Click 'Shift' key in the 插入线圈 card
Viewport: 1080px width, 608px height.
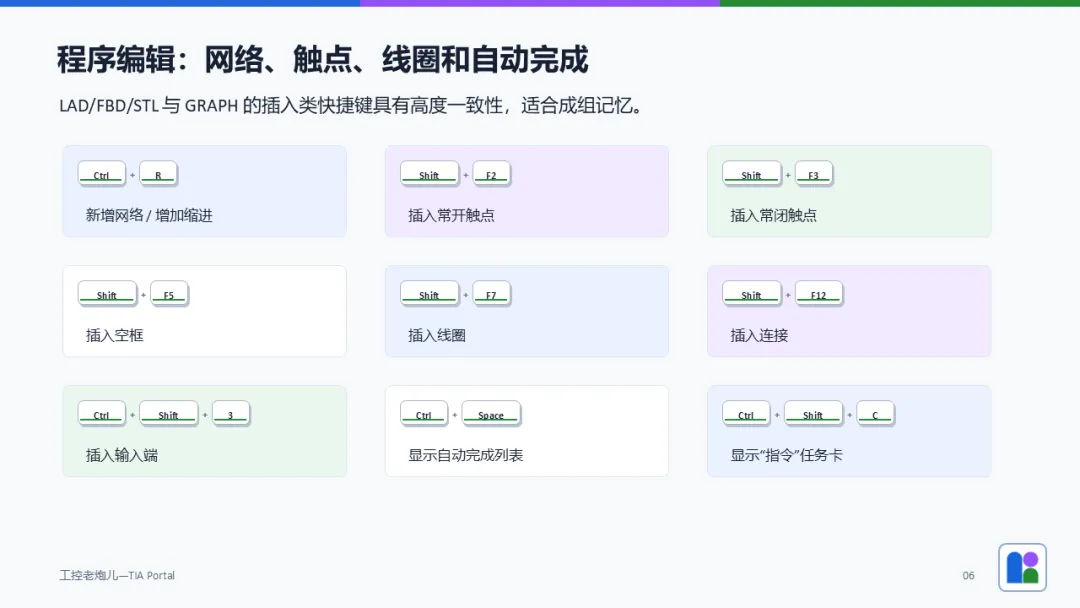pos(429,294)
